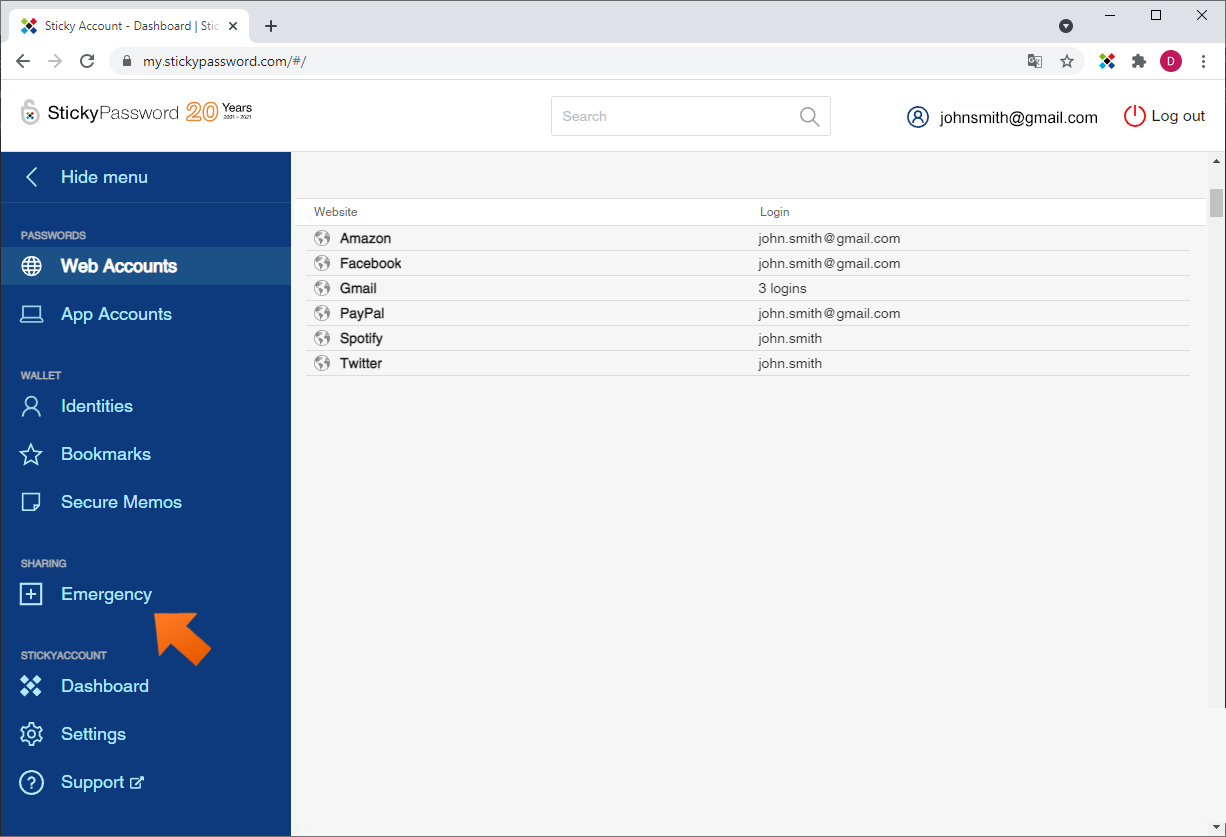Click the PayPal row globe icon
Viewport: 1226px width, 837px height.
point(322,313)
